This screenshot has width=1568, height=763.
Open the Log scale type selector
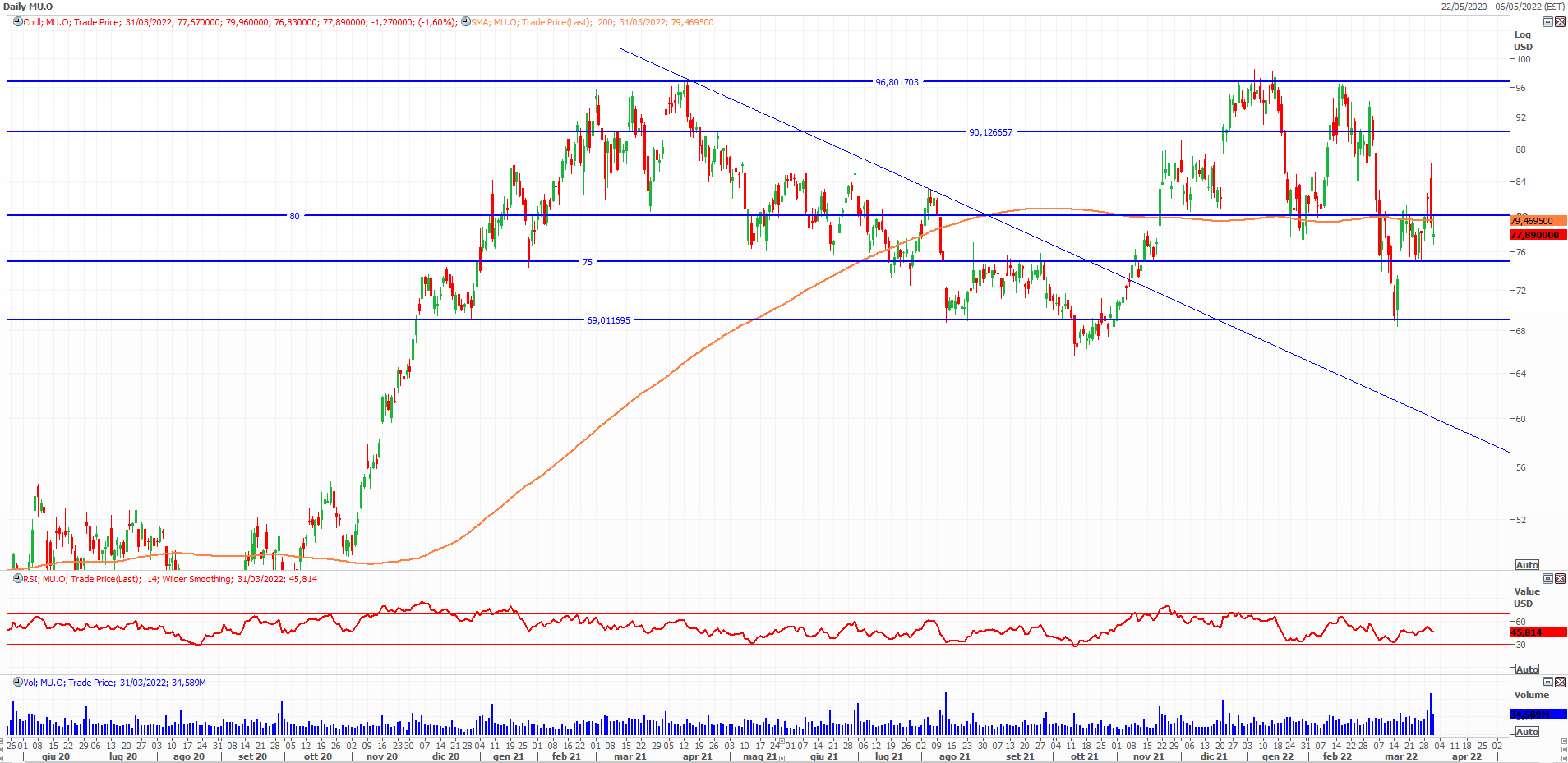click(x=1522, y=34)
